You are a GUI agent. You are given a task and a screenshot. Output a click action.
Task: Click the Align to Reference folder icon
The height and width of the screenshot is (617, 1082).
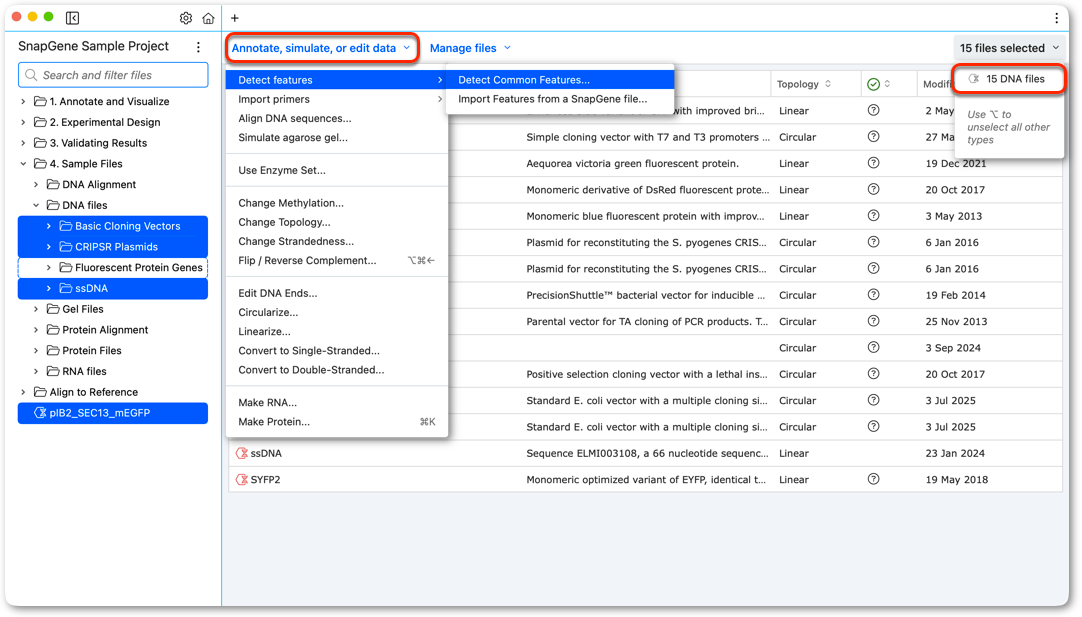pos(41,392)
